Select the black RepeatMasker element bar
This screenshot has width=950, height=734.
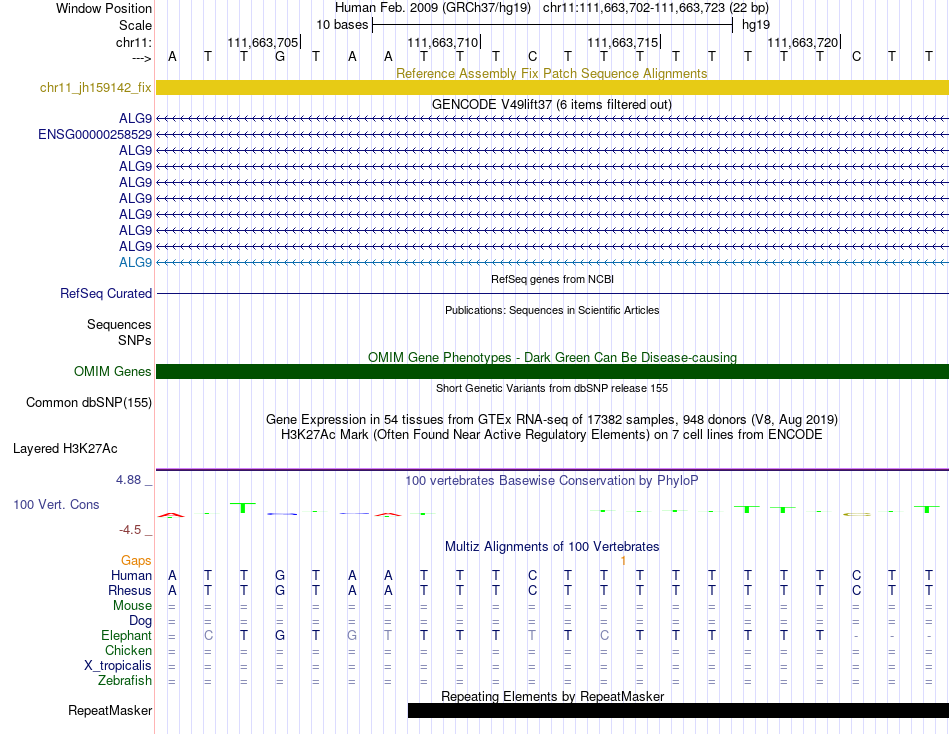[x=678, y=710]
